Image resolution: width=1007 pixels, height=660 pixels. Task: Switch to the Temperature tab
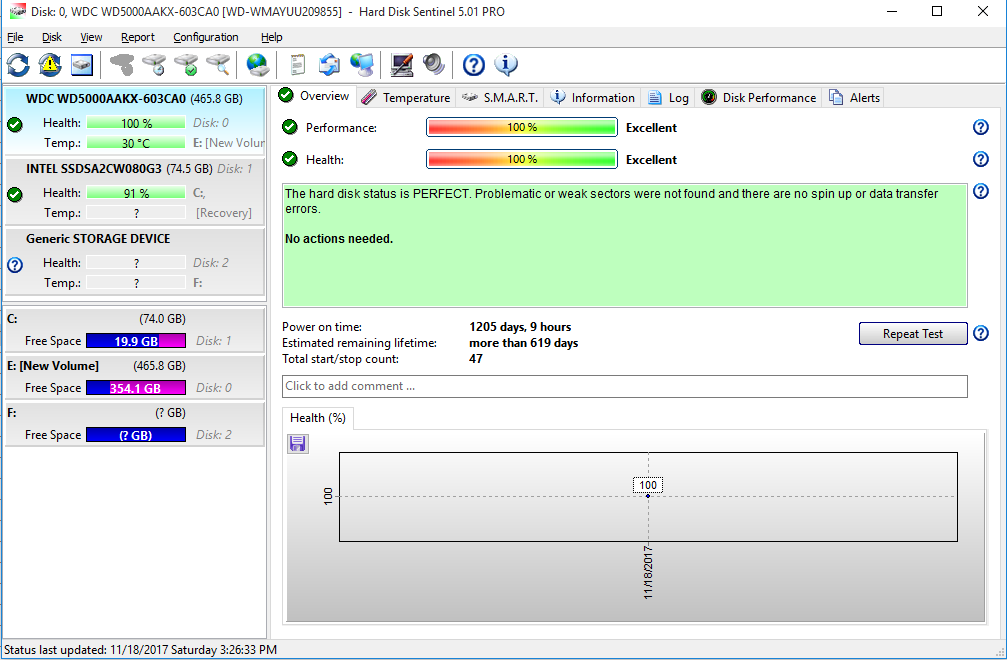click(406, 97)
